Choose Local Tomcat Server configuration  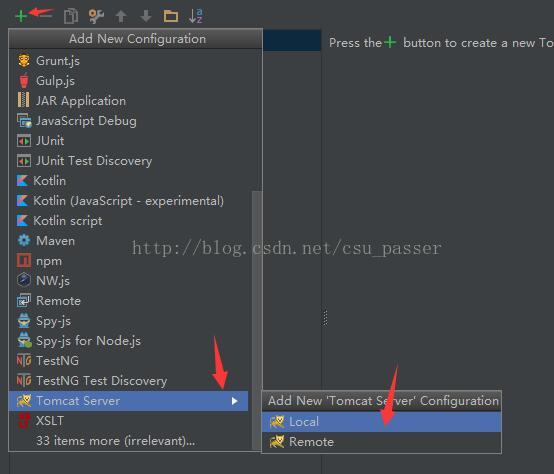[381, 422]
